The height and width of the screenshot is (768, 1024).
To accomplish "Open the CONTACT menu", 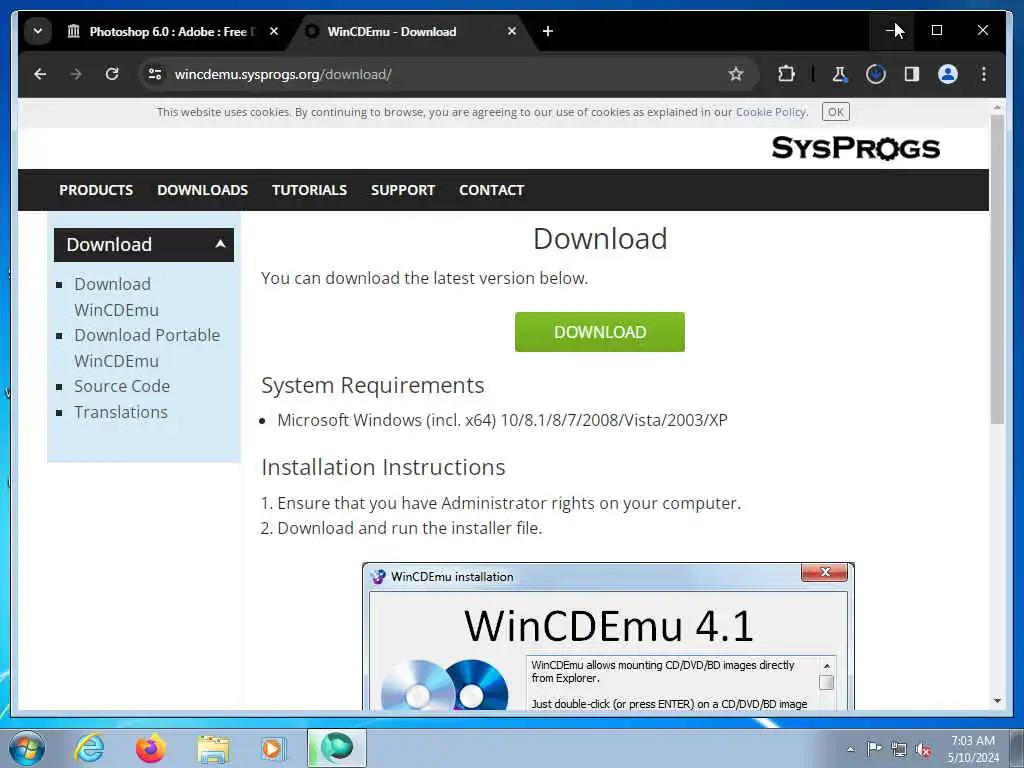I will click(x=492, y=190).
